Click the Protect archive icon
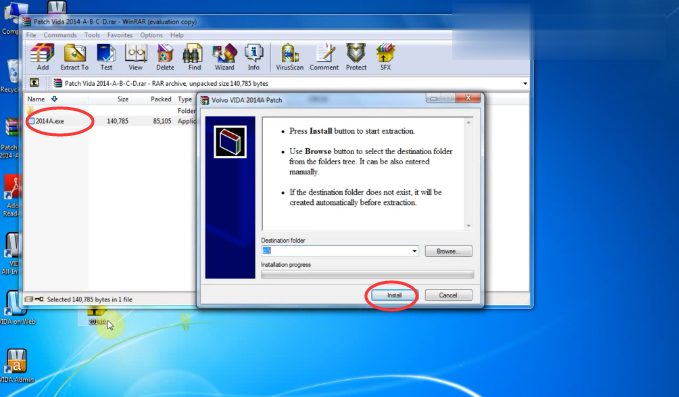The height and width of the screenshot is (397, 679). click(x=356, y=57)
